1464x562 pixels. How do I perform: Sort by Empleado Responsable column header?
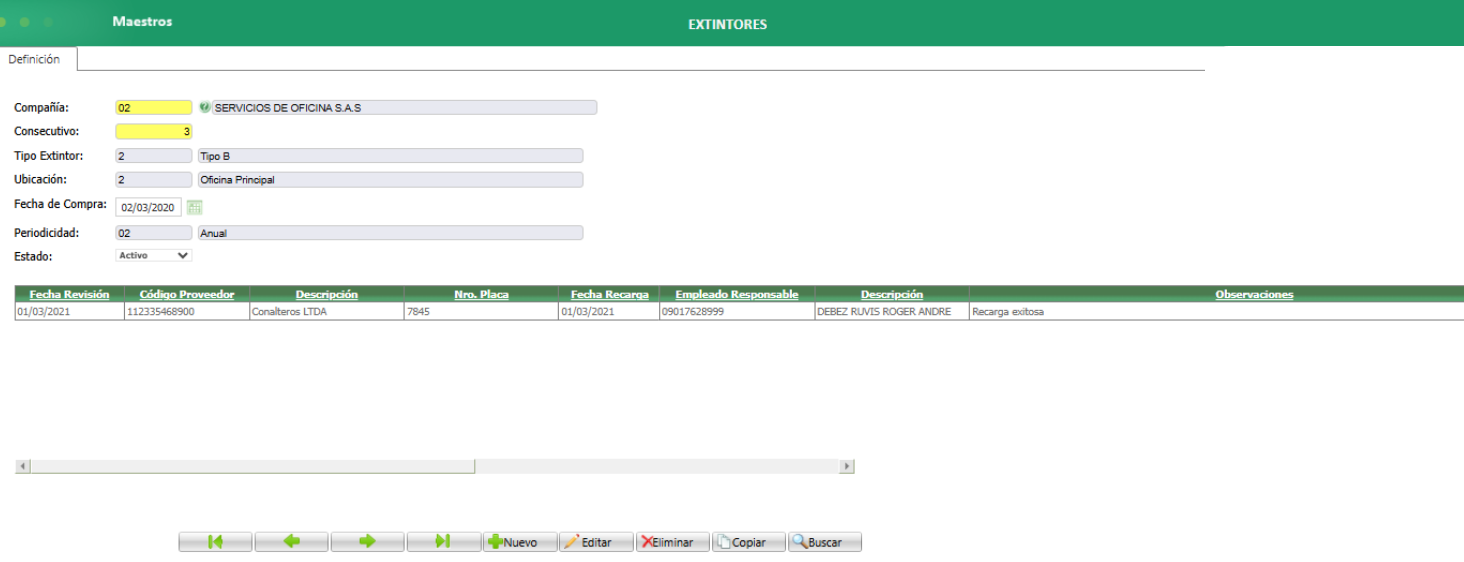click(737, 294)
